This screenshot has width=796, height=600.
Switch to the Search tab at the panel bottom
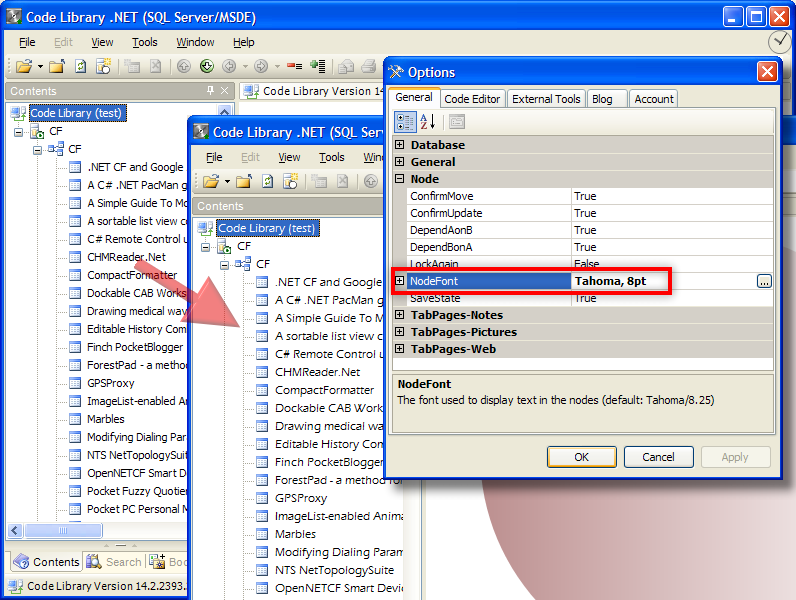pyautogui.click(x=114, y=562)
